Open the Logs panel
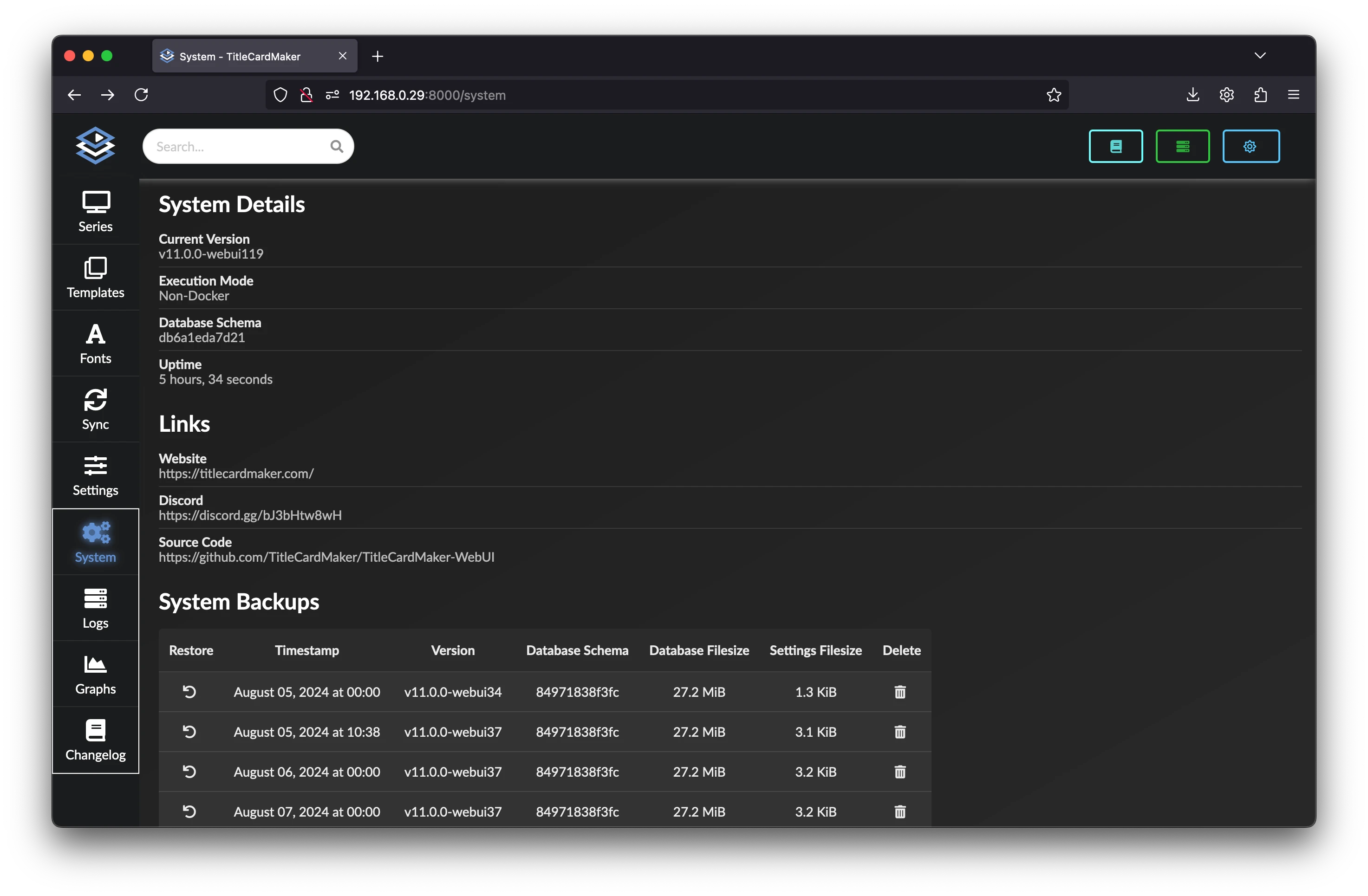Screen dimensions: 1368x896 pos(95,606)
